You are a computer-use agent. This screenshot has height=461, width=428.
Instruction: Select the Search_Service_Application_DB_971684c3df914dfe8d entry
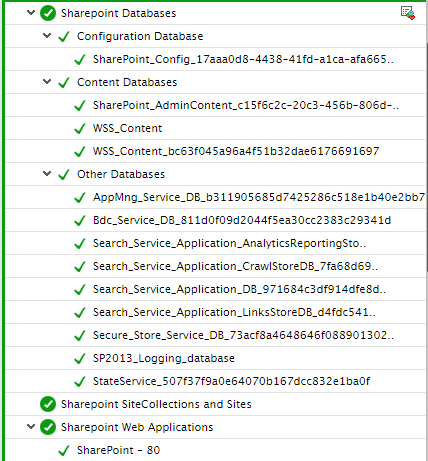click(x=239, y=289)
